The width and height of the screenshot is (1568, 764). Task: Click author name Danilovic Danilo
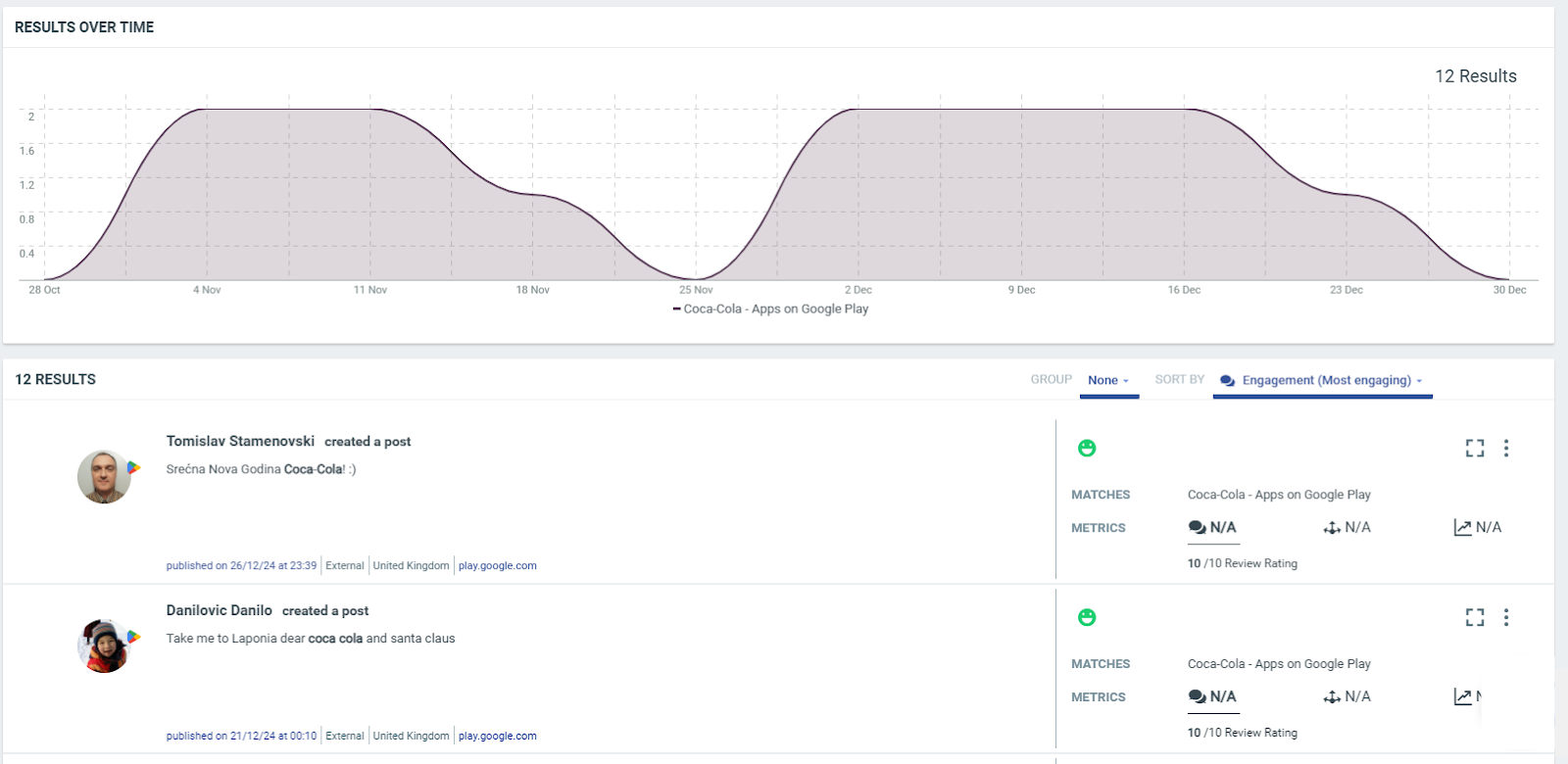[x=220, y=610]
